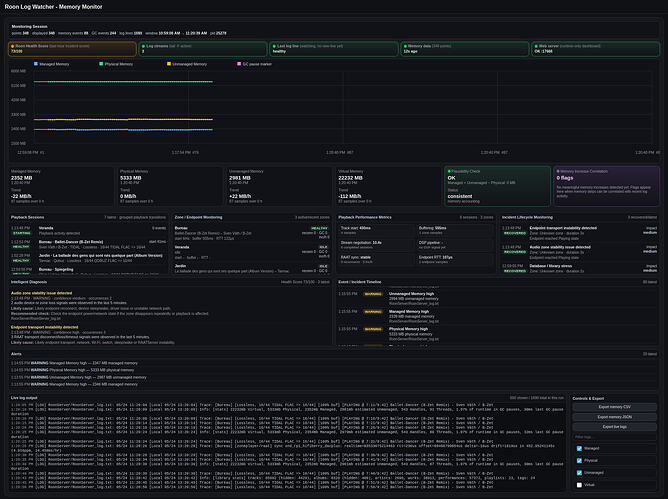Click the Track start 430ms metric tile
Screen dimensions: 668x499
click(x=376, y=230)
